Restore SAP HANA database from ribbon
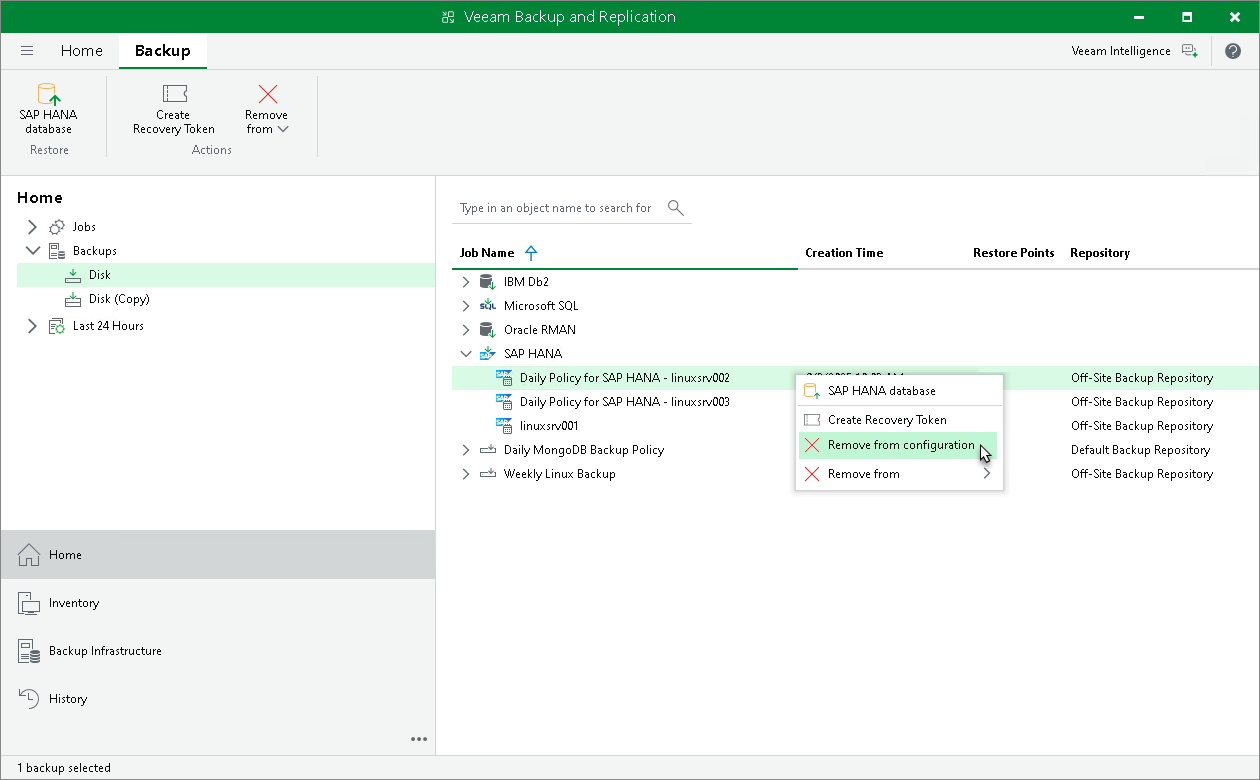 tap(48, 108)
